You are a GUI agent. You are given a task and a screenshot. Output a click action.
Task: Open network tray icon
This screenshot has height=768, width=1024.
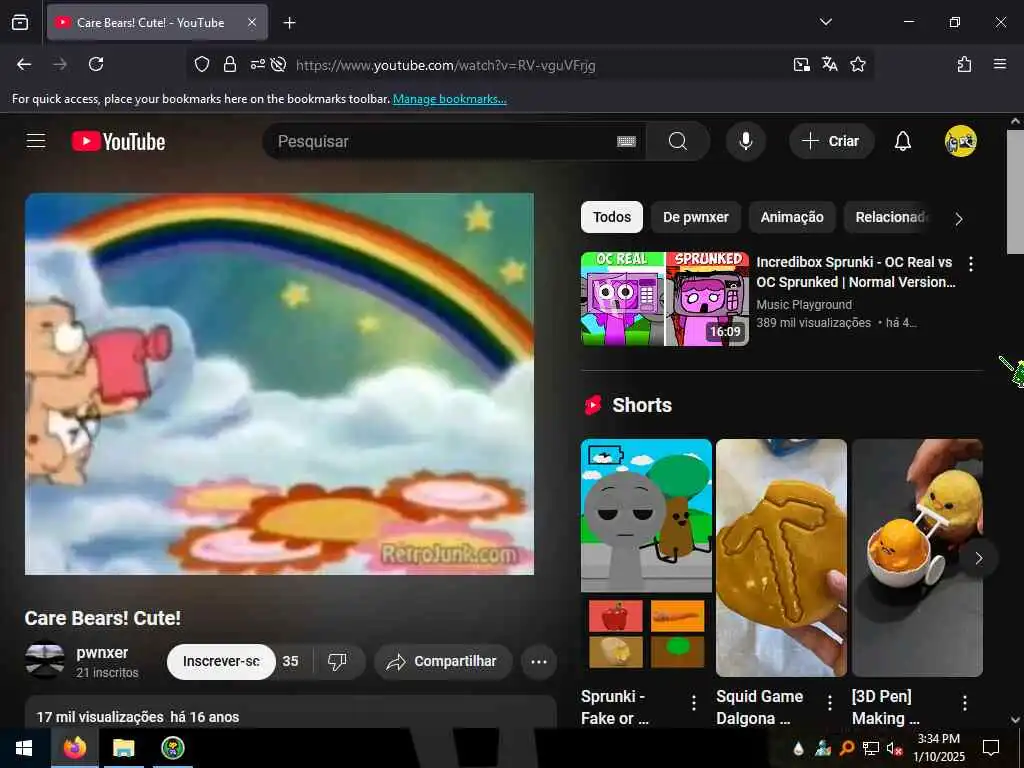tap(870, 748)
